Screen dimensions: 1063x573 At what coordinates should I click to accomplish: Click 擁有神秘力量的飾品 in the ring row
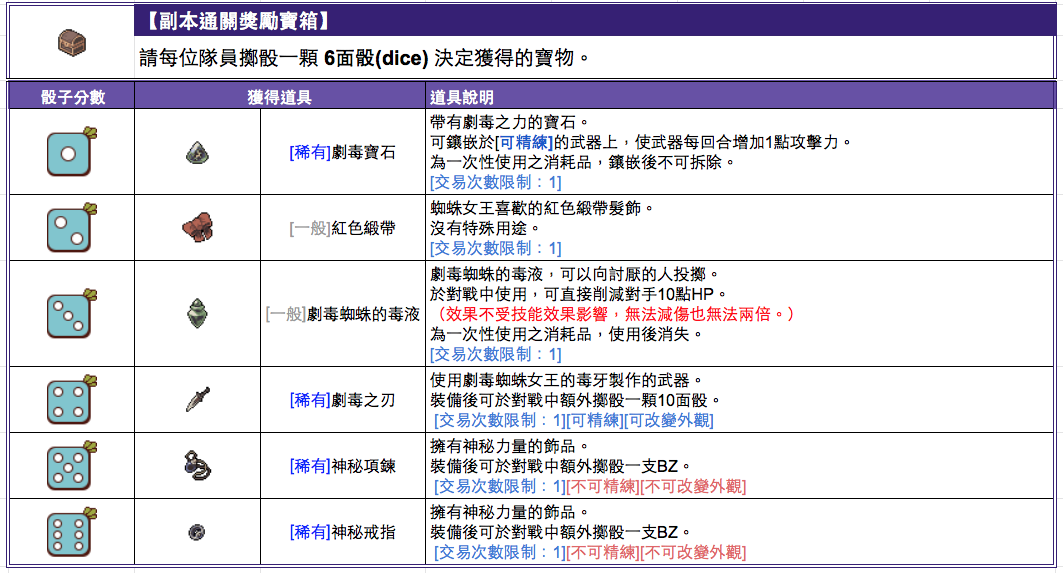tap(510, 512)
